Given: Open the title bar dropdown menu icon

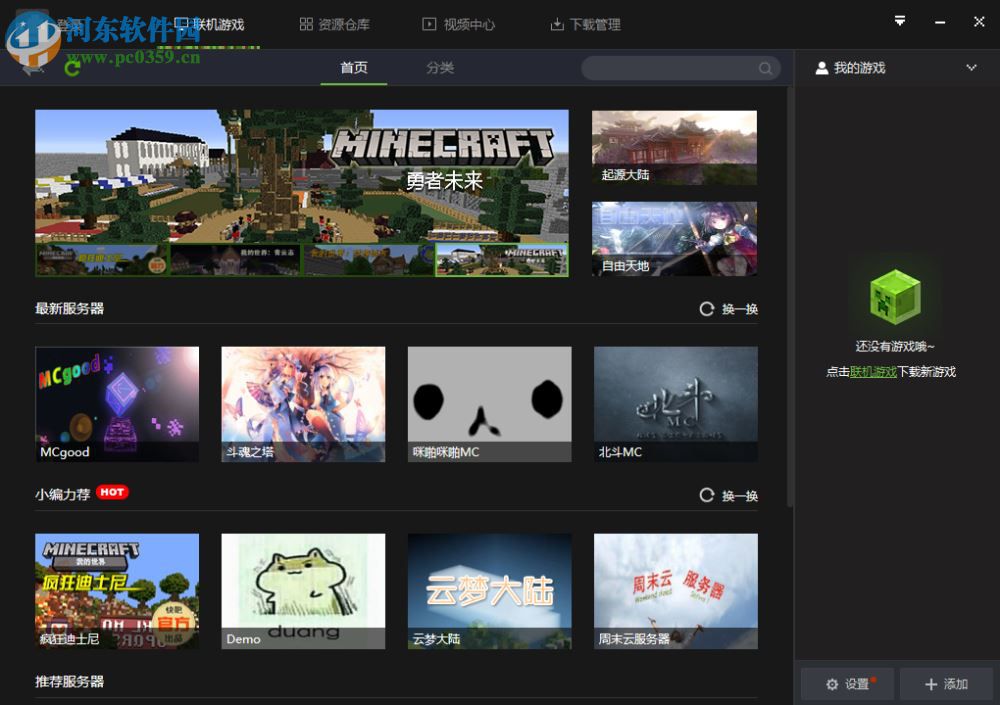Looking at the screenshot, I should (899, 21).
